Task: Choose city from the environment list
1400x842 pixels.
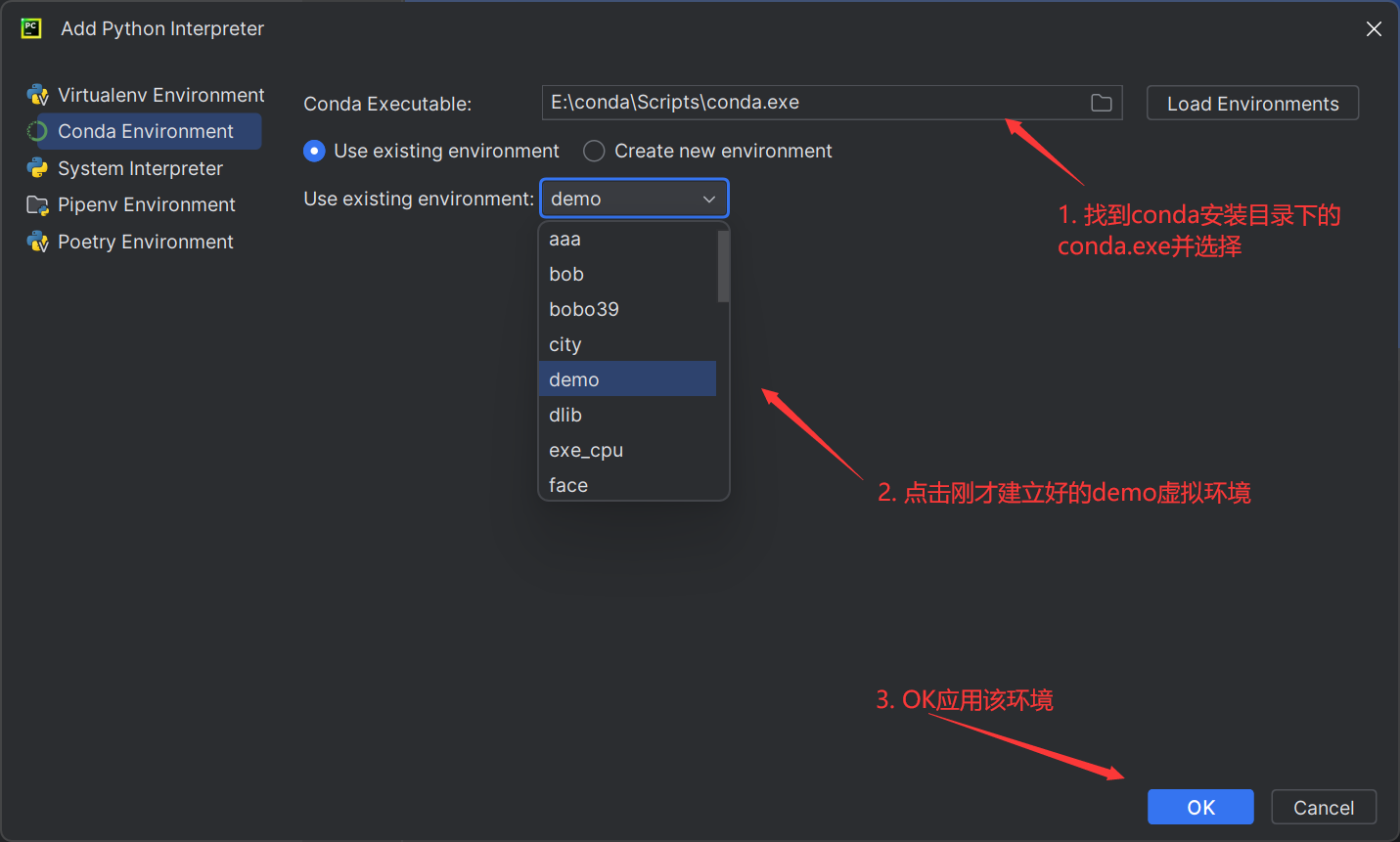Action: [x=627, y=344]
